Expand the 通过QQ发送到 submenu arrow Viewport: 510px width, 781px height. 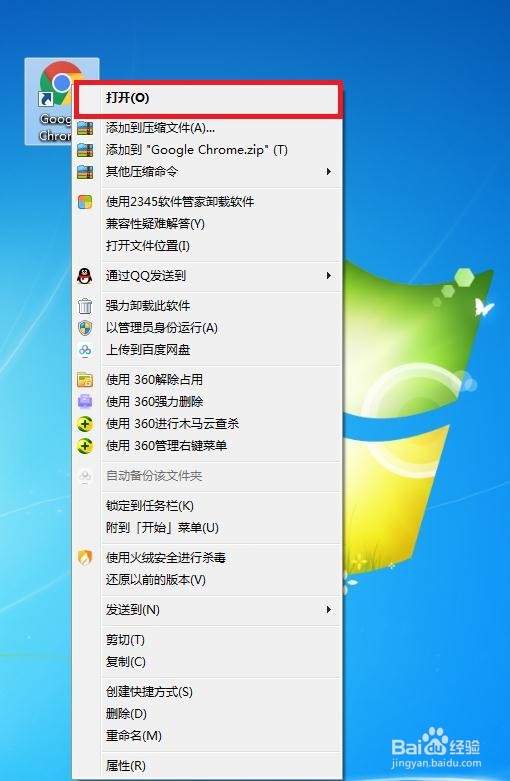pyautogui.click(x=328, y=275)
